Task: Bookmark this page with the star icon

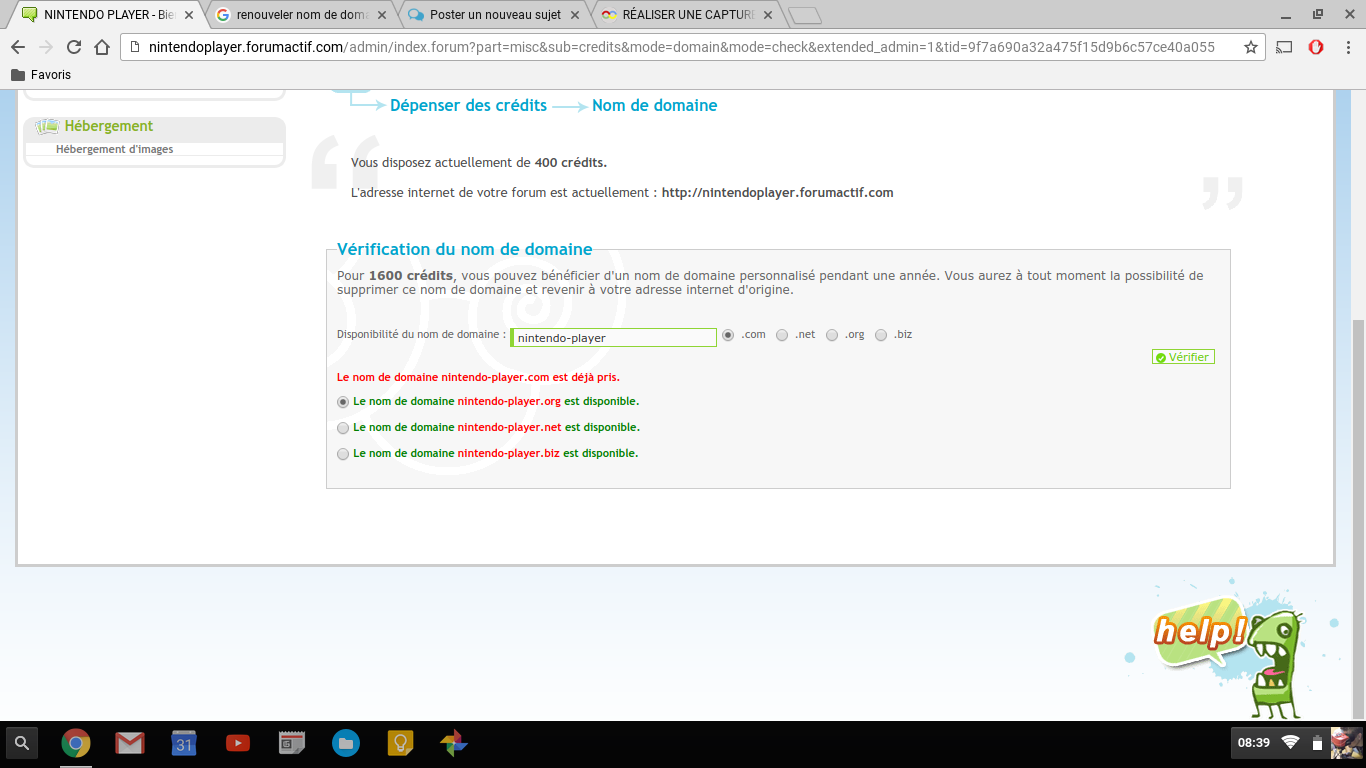Action: click(1250, 47)
